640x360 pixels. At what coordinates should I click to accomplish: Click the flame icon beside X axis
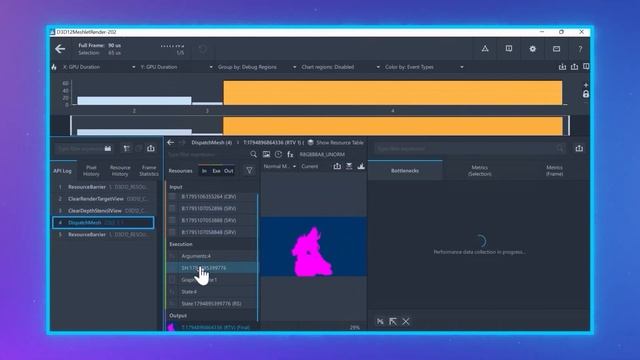click(x=54, y=67)
